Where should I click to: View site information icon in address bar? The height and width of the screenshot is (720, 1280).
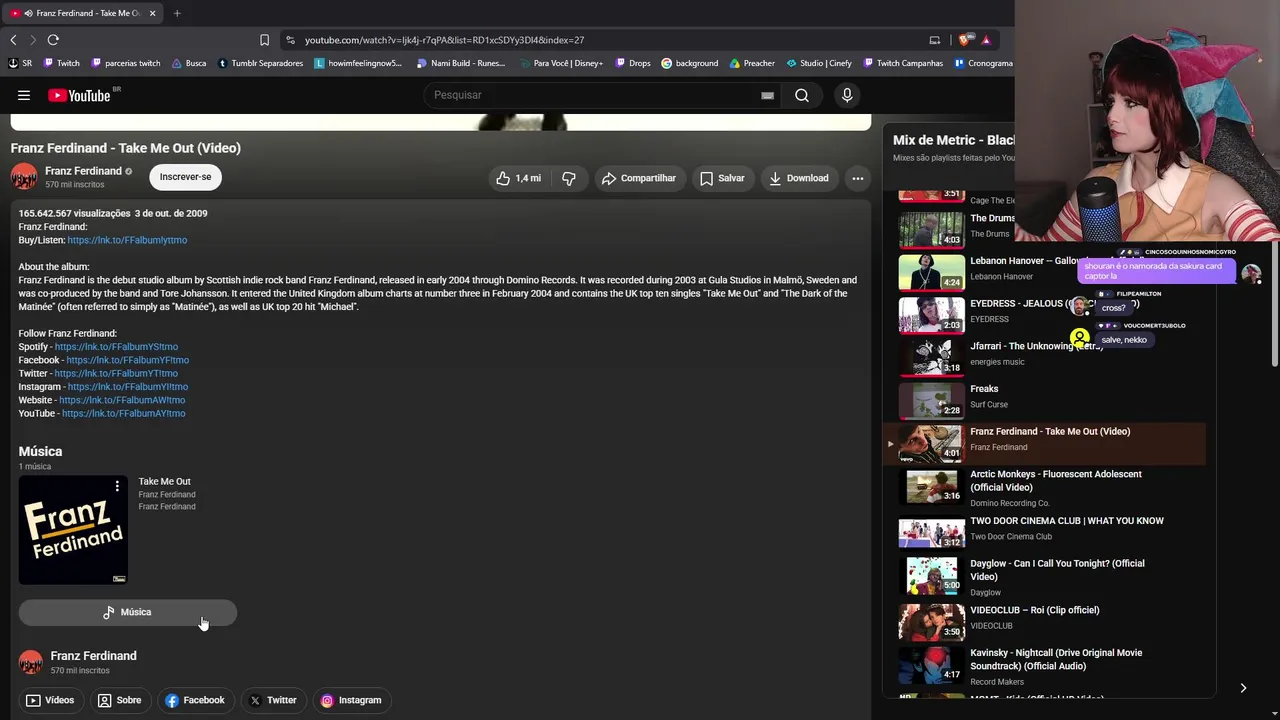[290, 40]
